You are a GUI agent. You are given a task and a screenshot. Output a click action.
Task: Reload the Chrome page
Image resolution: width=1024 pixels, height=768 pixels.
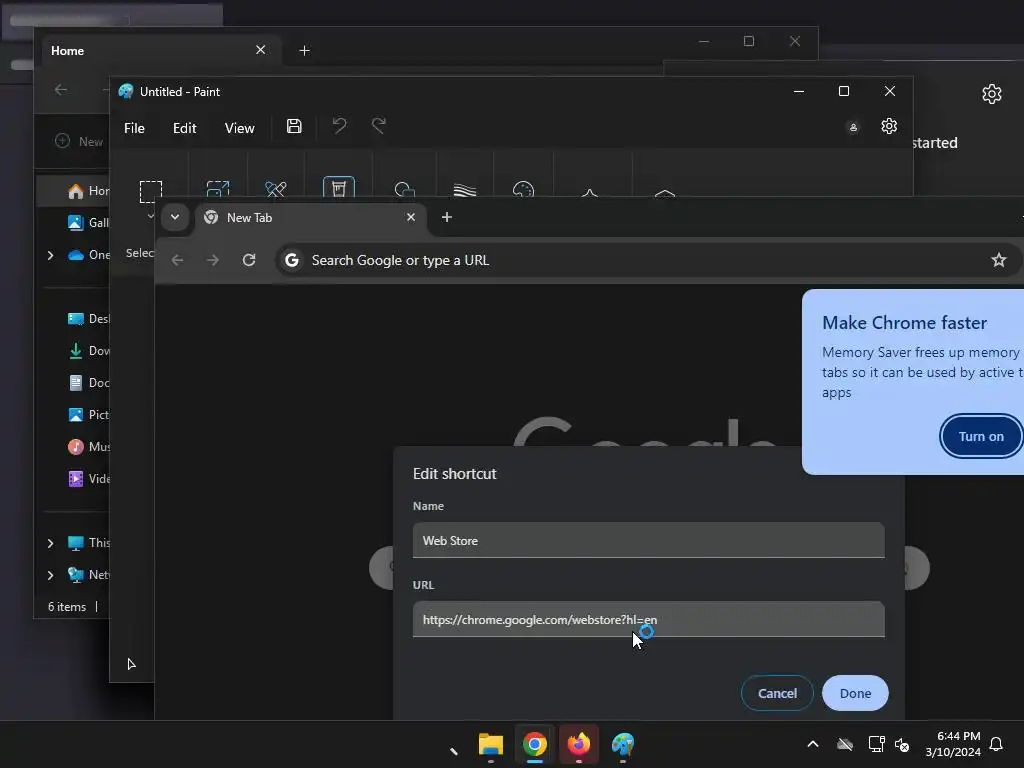pos(249,260)
